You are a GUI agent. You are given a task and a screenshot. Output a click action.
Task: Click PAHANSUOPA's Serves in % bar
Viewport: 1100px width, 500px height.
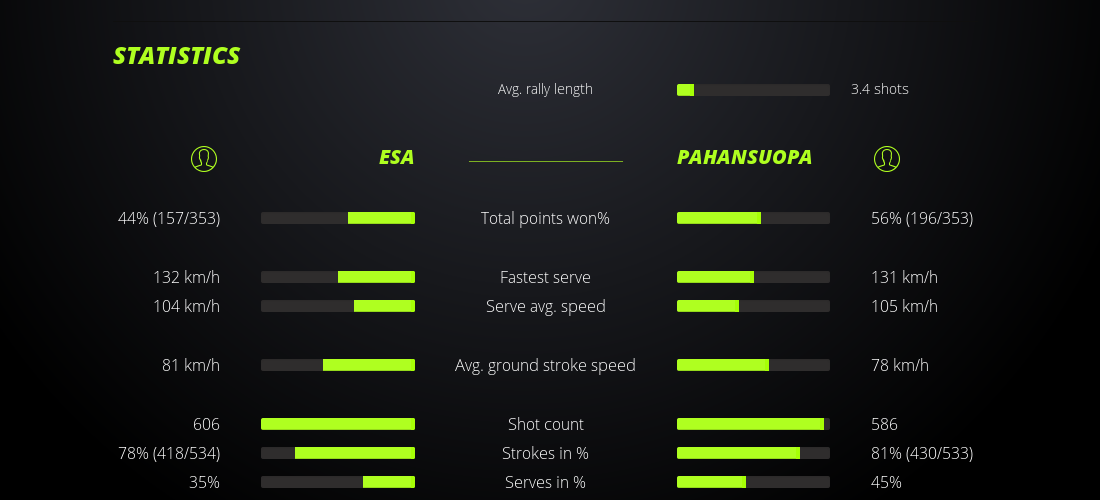pyautogui.click(x=753, y=482)
